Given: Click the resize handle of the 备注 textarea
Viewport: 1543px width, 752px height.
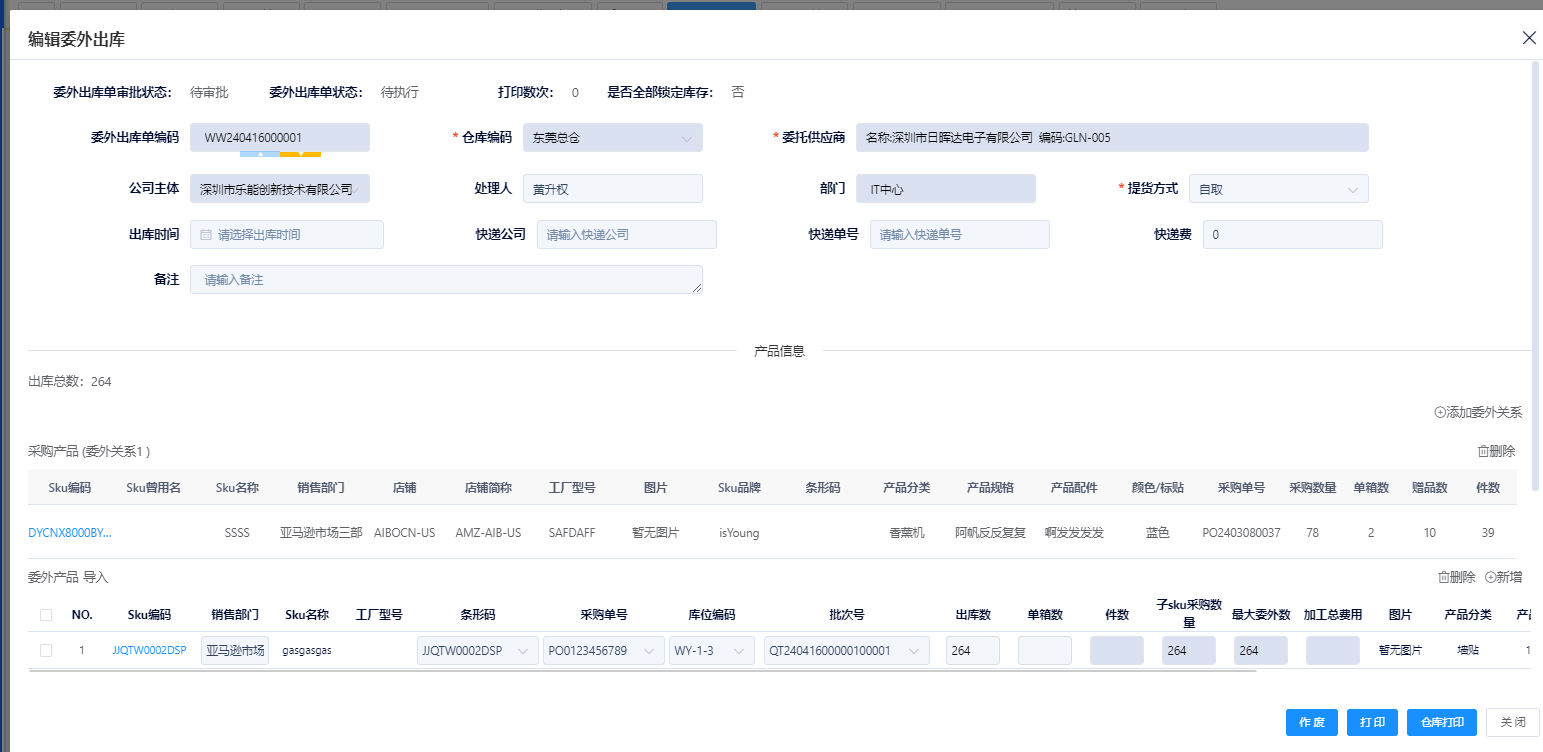Looking at the screenshot, I should tap(697, 288).
